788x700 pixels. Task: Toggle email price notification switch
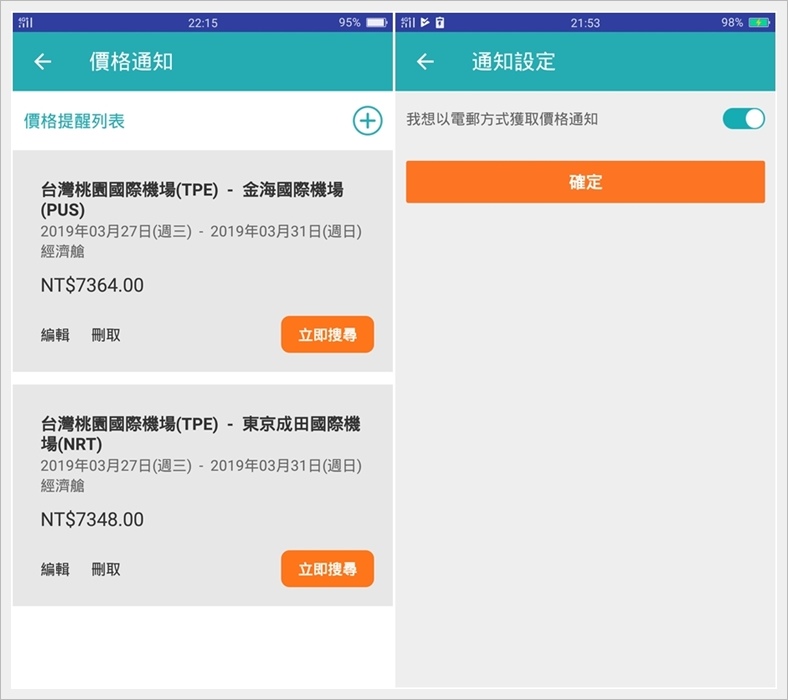[744, 119]
